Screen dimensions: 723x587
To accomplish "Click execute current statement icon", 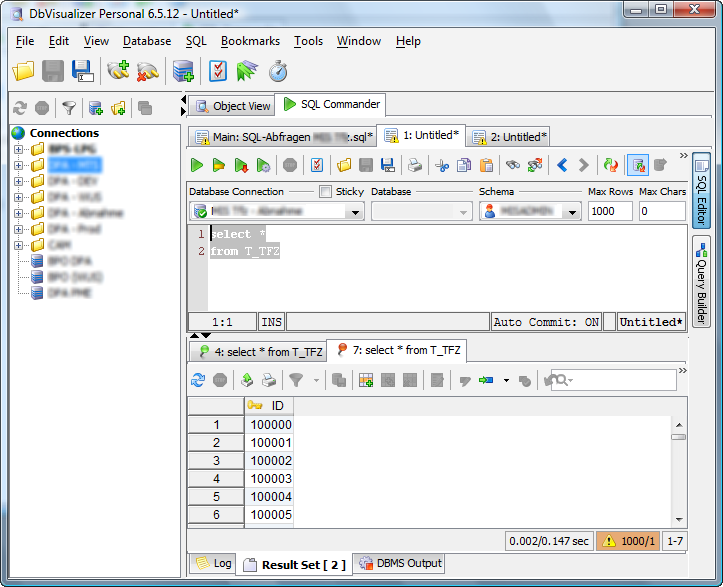I will click(219, 165).
